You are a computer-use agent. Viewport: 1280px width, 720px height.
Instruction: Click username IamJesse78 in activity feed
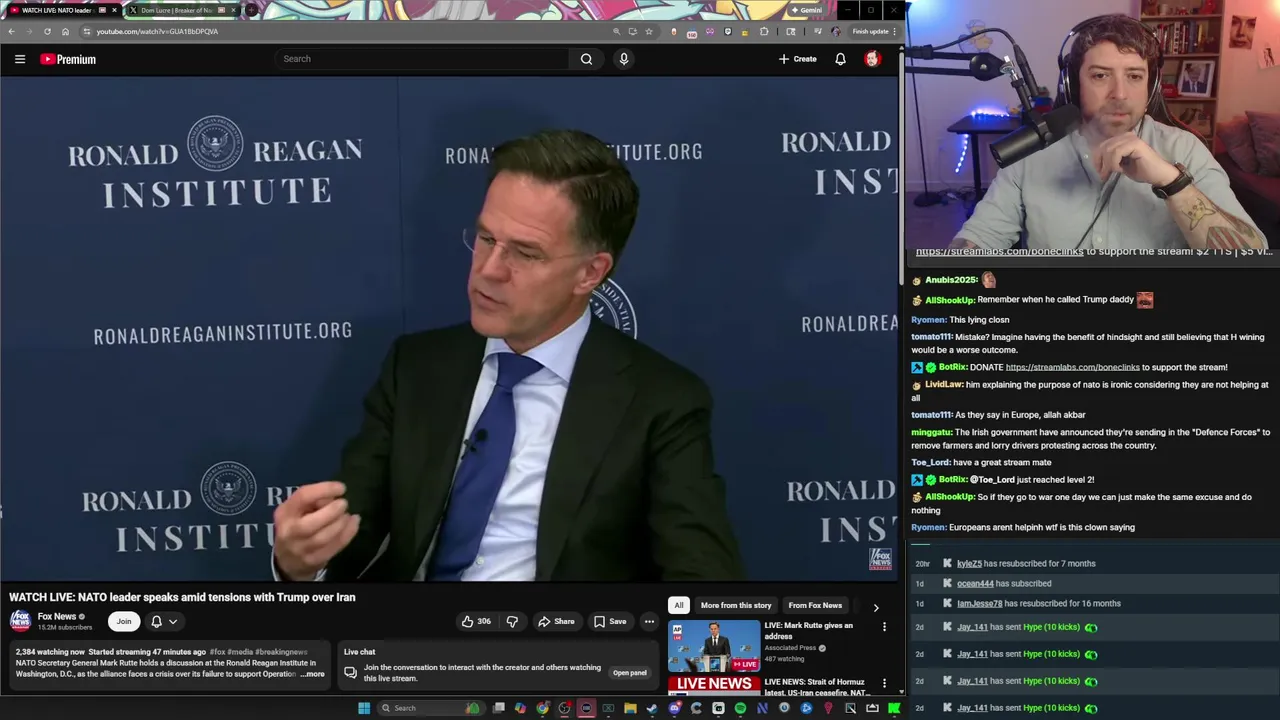tap(979, 604)
